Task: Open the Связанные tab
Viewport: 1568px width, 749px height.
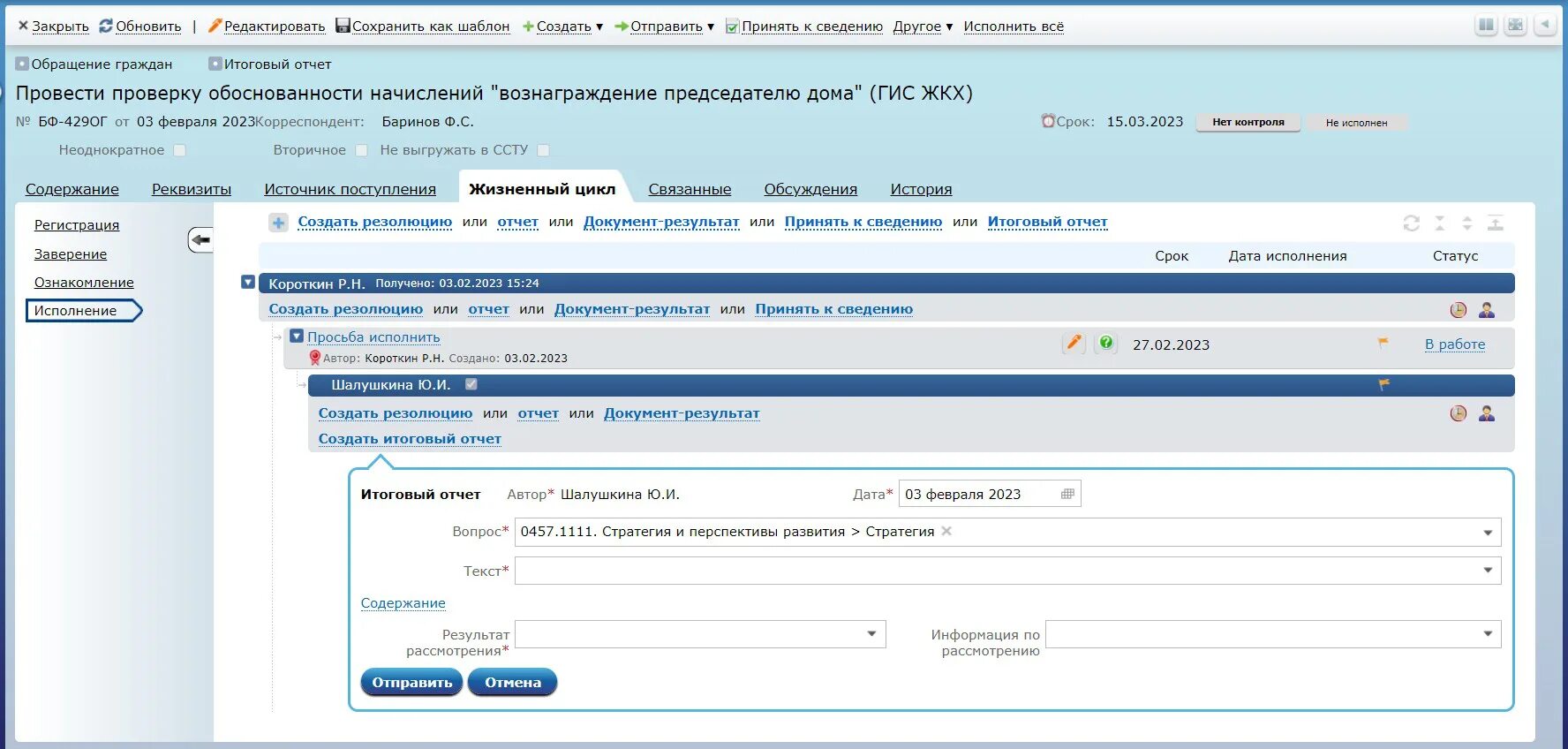Action: (x=690, y=189)
